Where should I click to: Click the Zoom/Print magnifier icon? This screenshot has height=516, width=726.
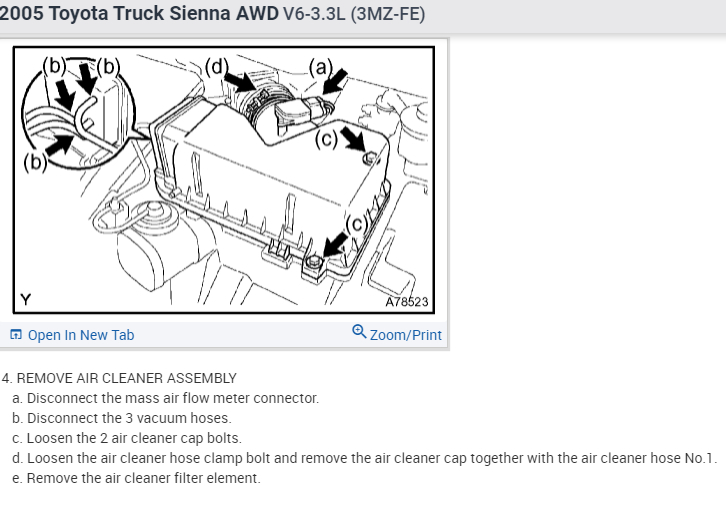(x=359, y=333)
